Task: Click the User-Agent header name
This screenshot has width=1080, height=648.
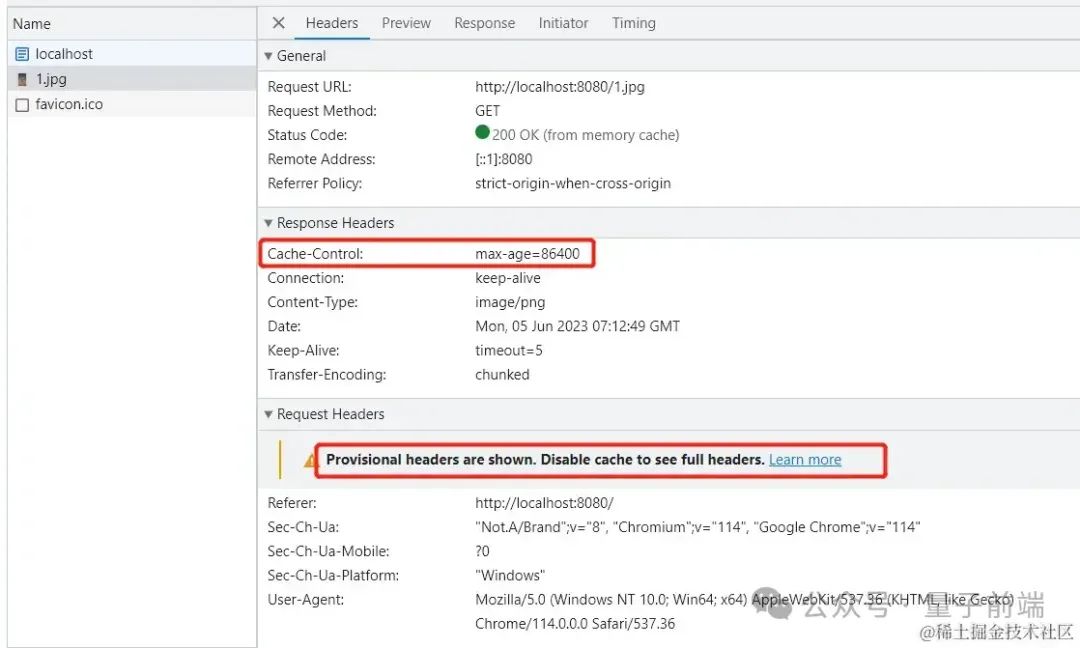Action: [x=306, y=599]
